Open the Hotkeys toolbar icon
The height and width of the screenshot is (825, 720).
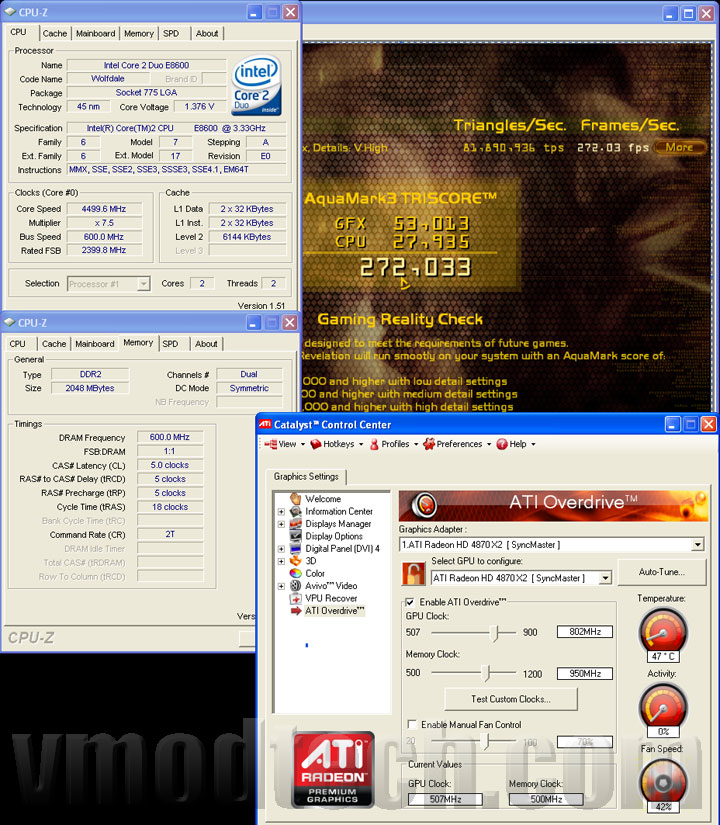point(316,444)
